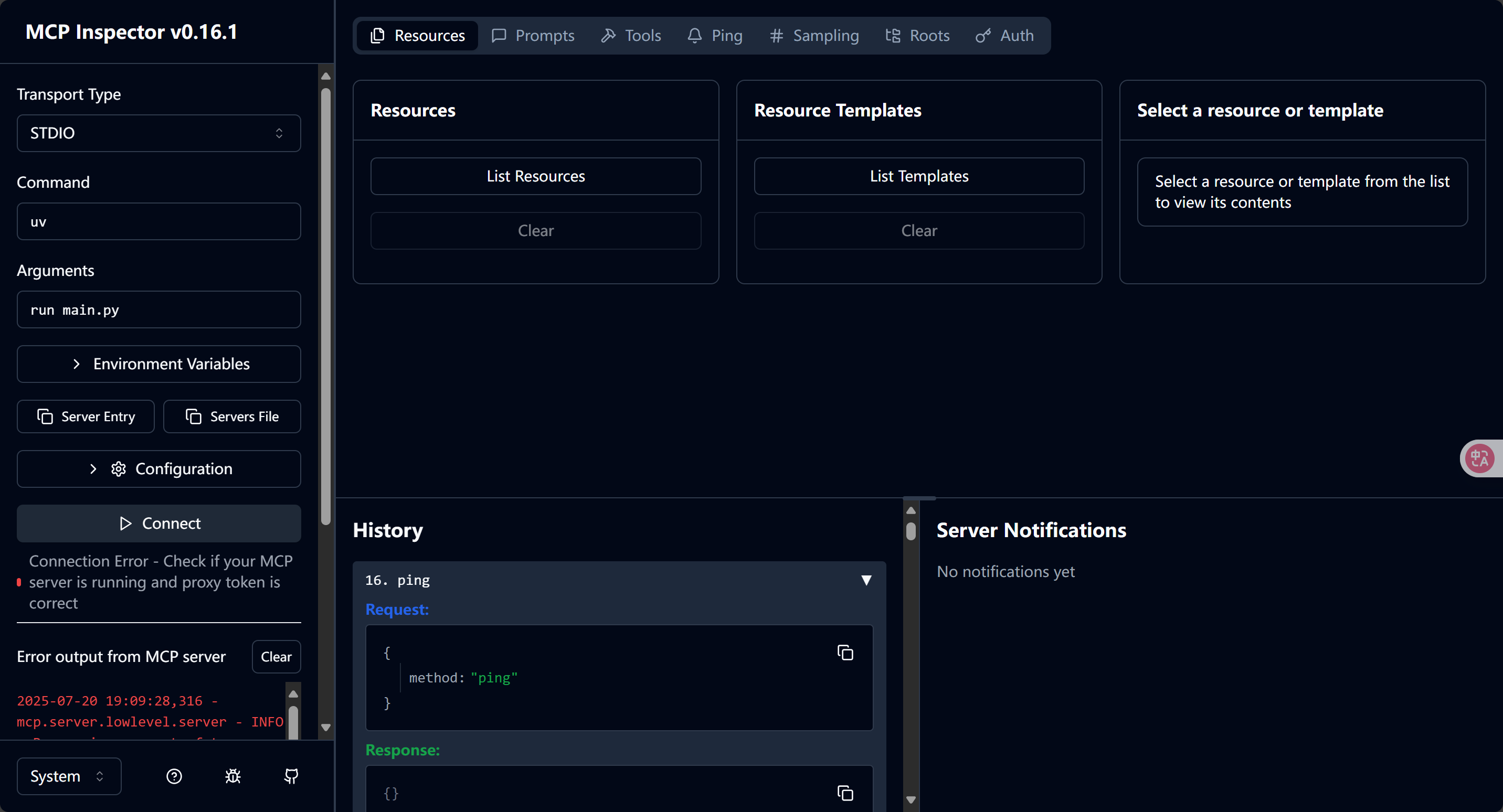1503x812 pixels.
Task: Click List Templates button
Action: [919, 176]
